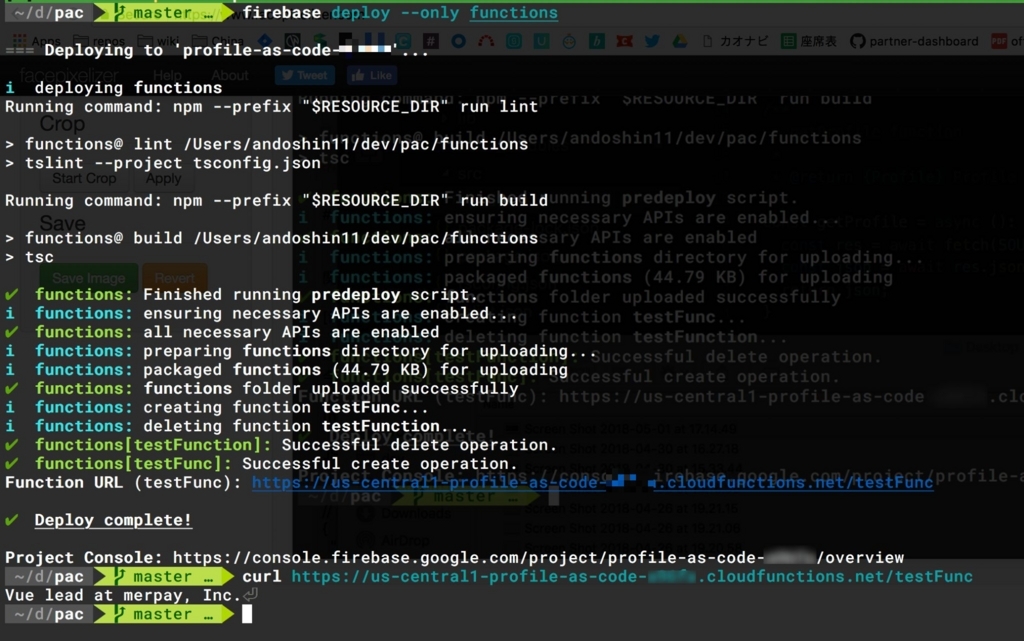Open the repos bookmark folder

(x=99, y=41)
